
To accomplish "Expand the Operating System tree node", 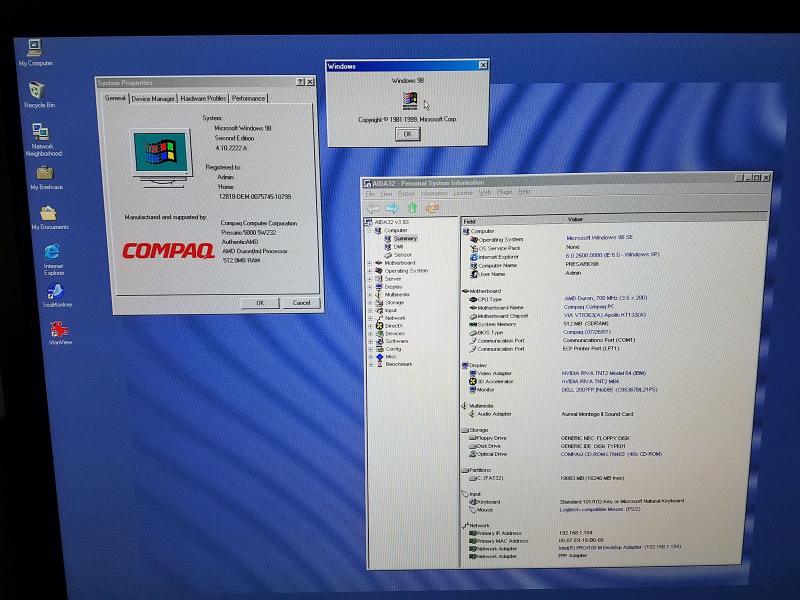I will (369, 271).
